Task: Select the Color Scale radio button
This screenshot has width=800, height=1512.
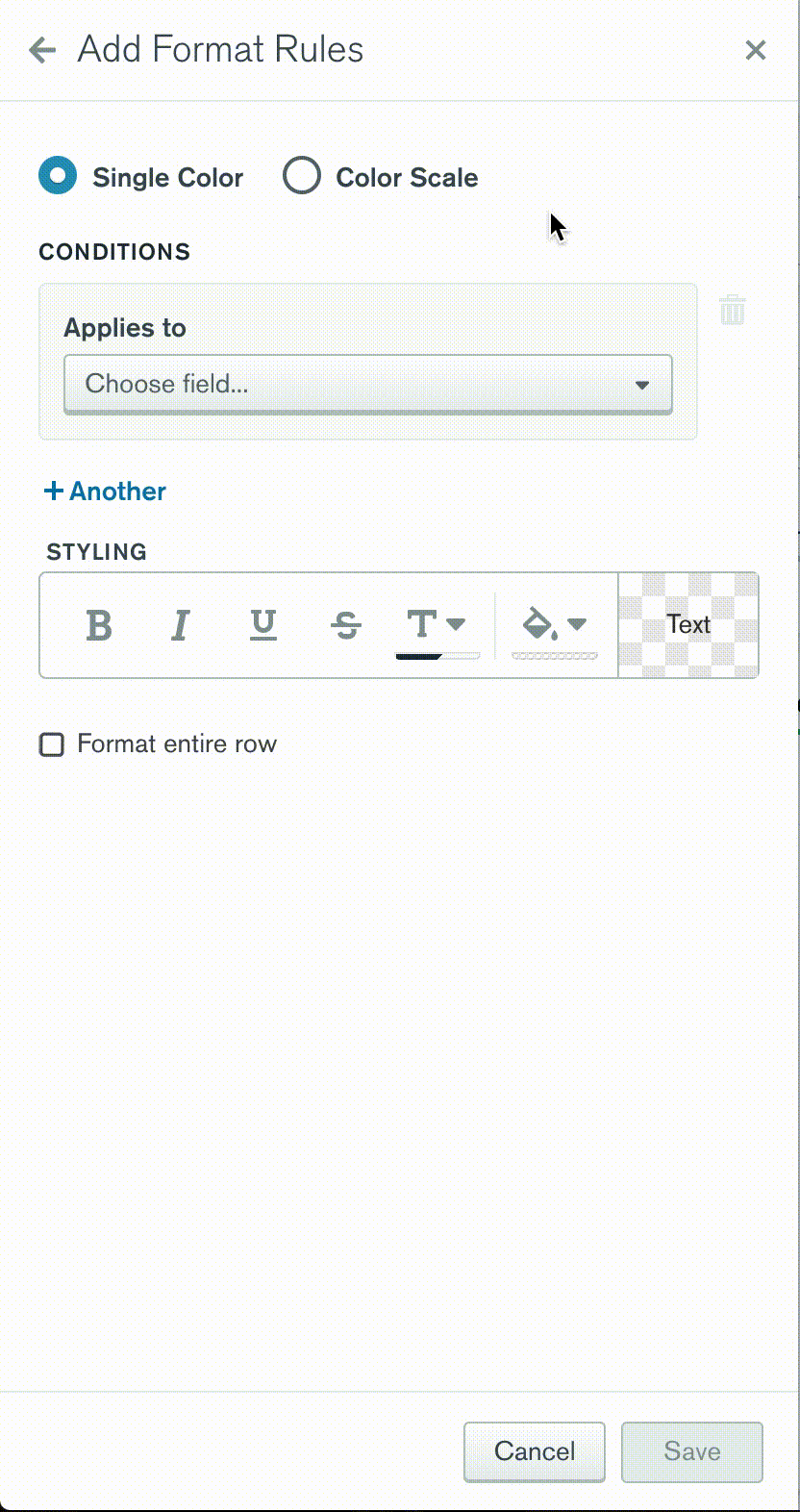Action: 302,177
